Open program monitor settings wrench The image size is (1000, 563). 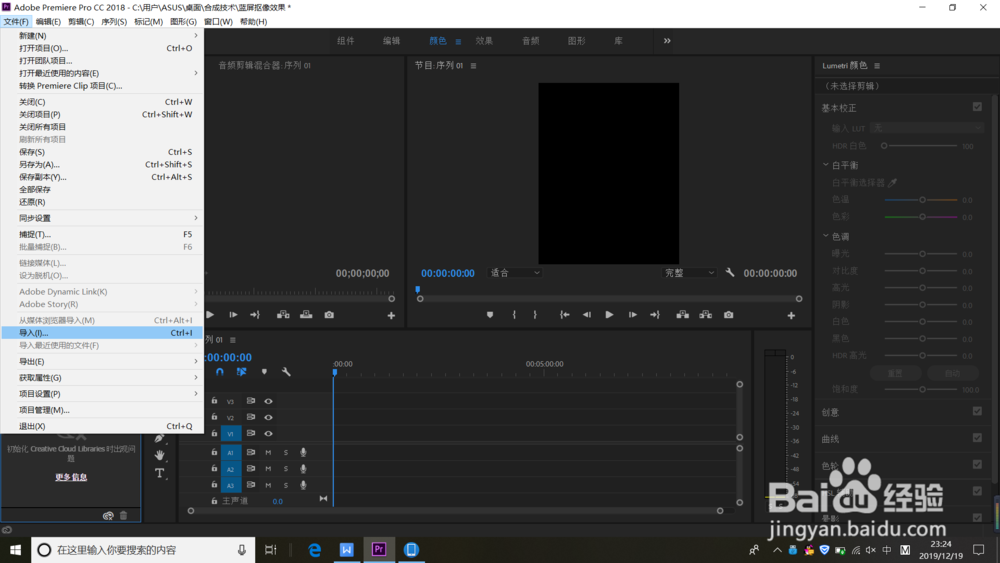(730, 273)
